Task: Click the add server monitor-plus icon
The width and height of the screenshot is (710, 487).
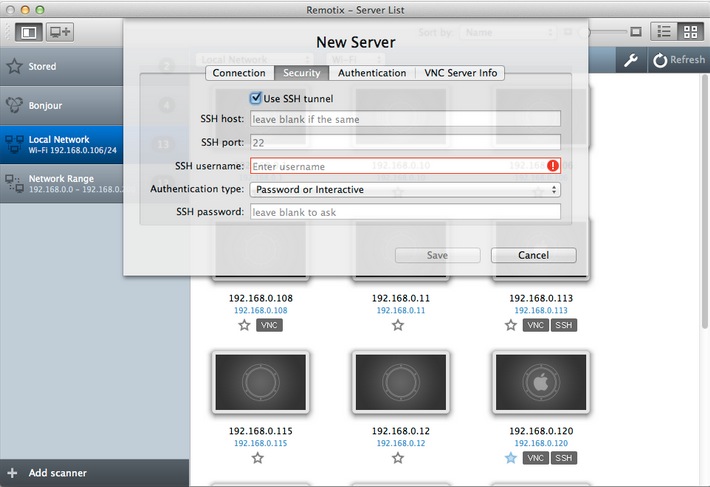Action: click(60, 32)
